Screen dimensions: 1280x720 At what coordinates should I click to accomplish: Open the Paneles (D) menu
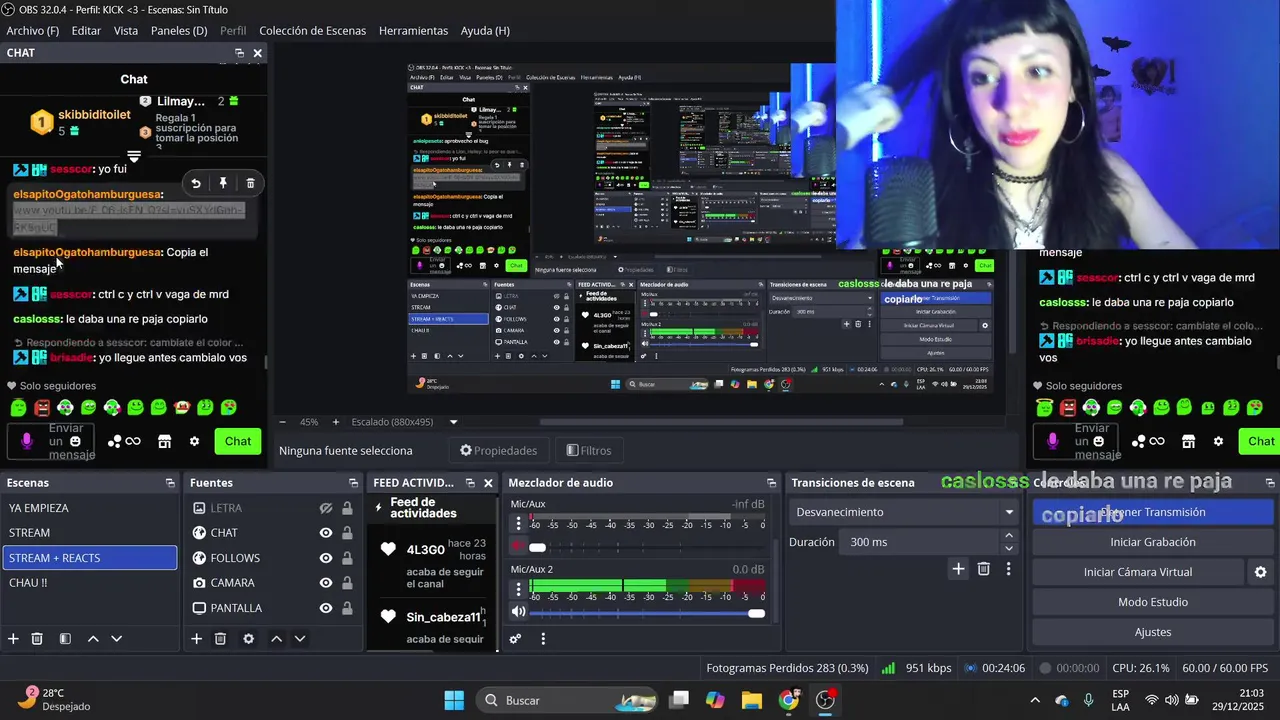click(179, 31)
